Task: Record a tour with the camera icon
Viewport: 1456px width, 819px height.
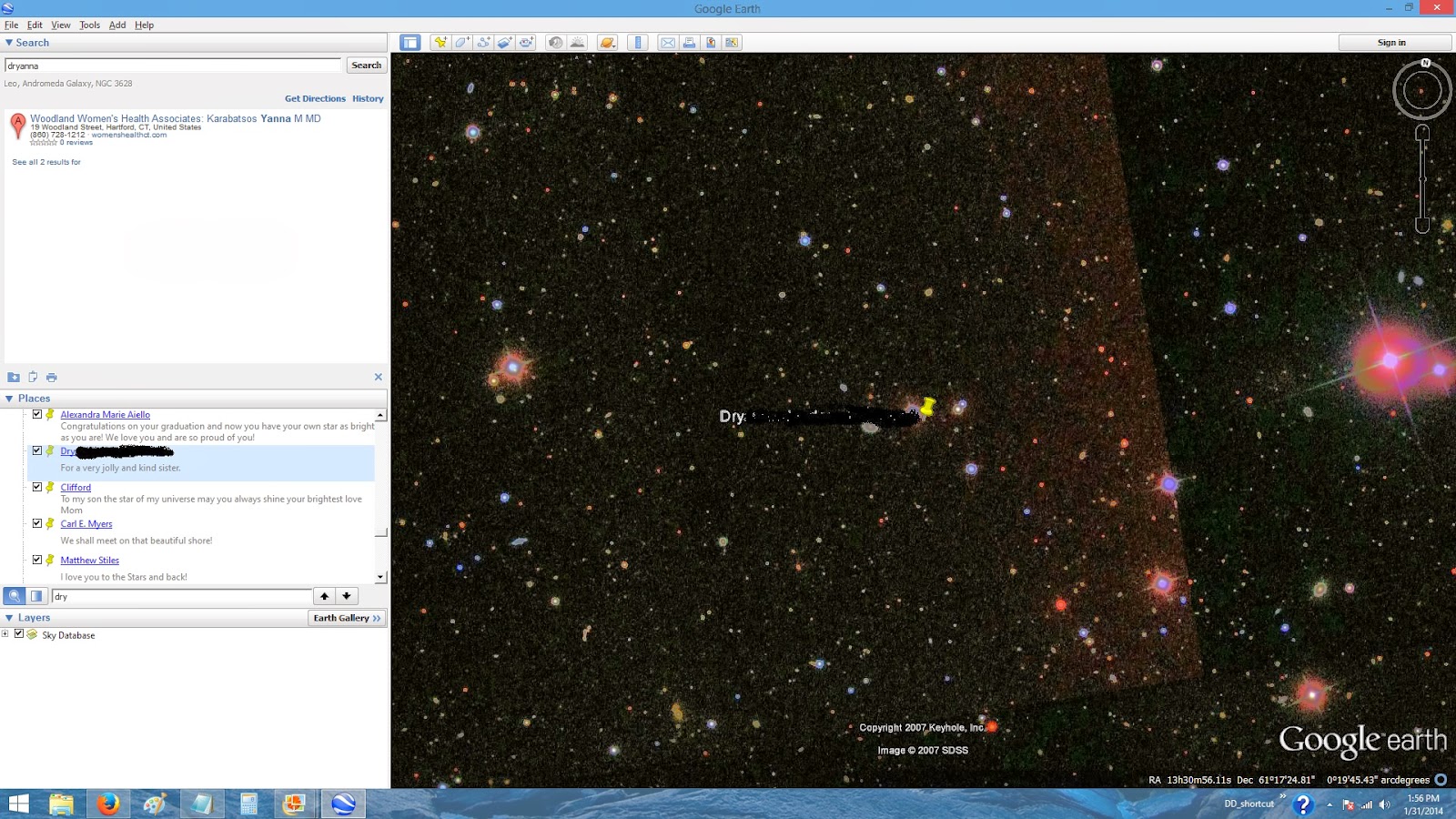Action: [527, 43]
